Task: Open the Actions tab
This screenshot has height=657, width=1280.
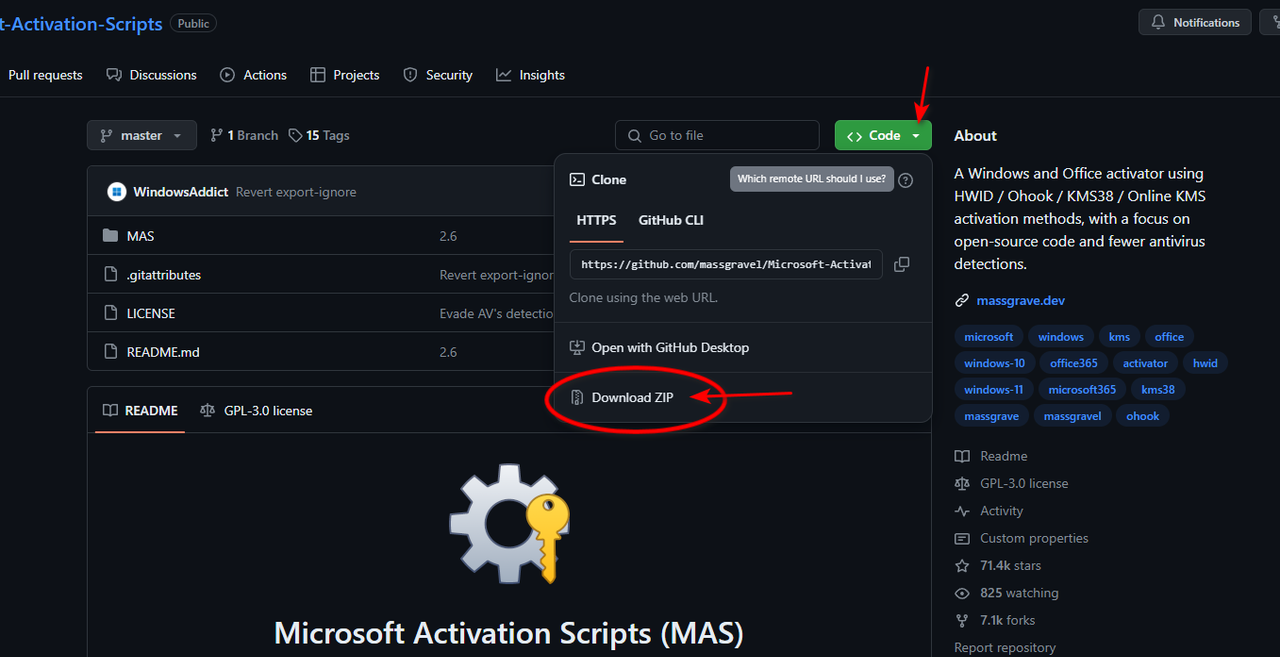Action: 254,75
